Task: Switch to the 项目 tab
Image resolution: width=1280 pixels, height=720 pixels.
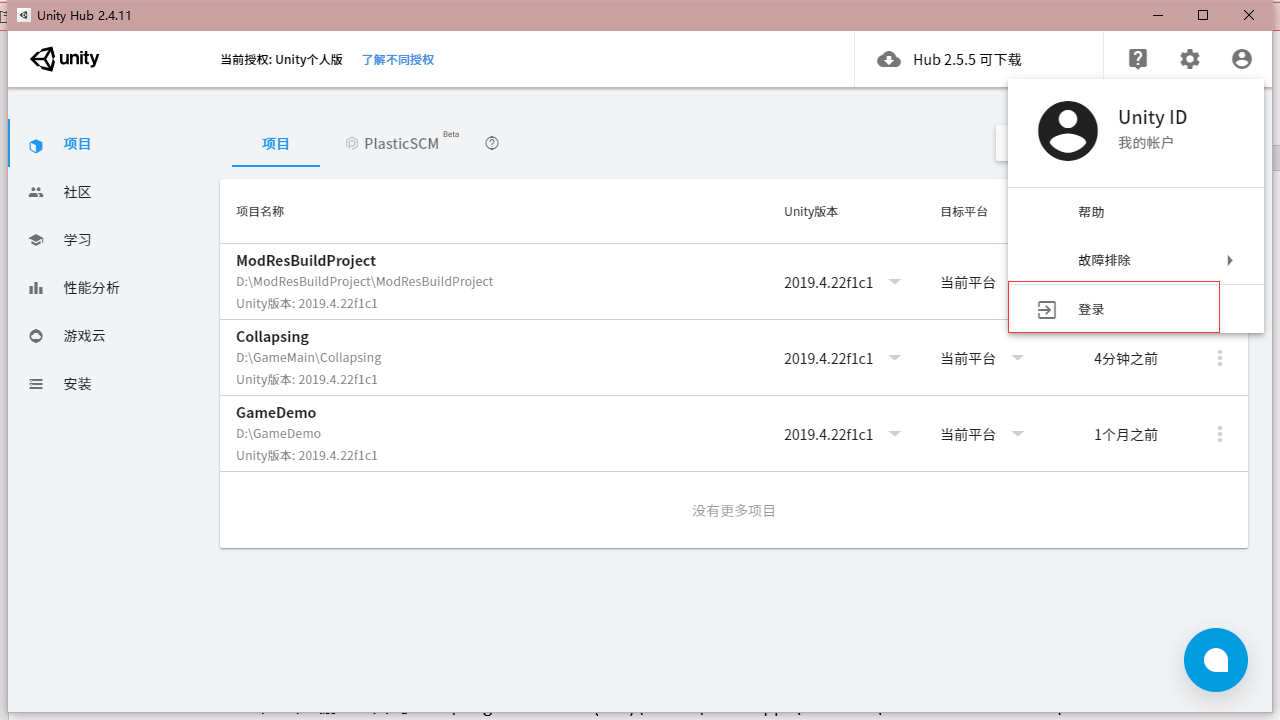Action: tap(276, 144)
